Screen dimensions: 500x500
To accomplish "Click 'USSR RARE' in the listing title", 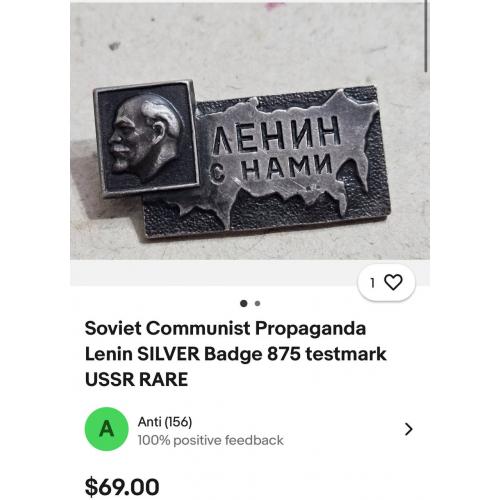I will point(136,379).
